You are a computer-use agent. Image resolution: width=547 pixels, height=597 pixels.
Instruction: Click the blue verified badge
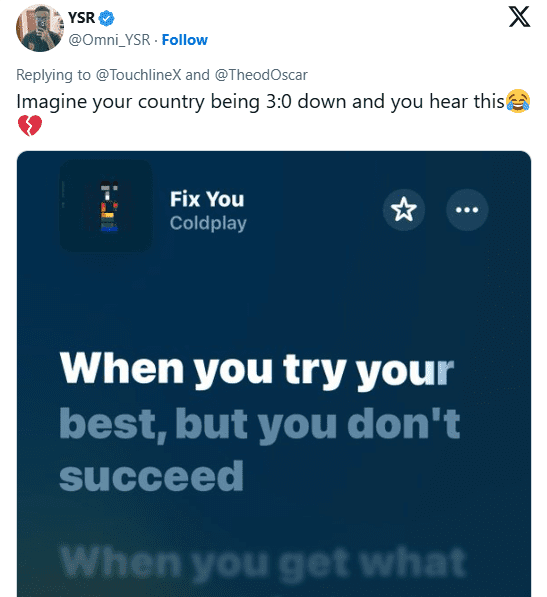pos(106,18)
